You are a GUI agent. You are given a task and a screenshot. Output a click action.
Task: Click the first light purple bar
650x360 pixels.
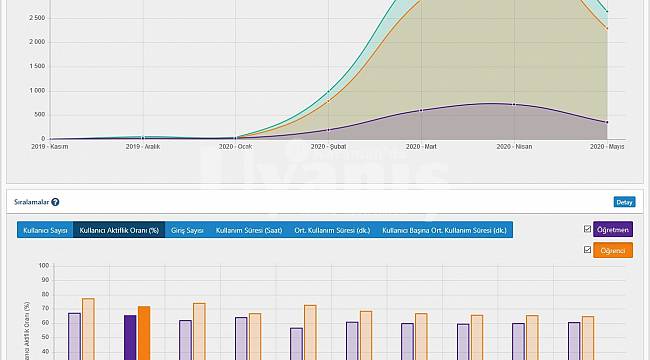[x=75, y=337]
